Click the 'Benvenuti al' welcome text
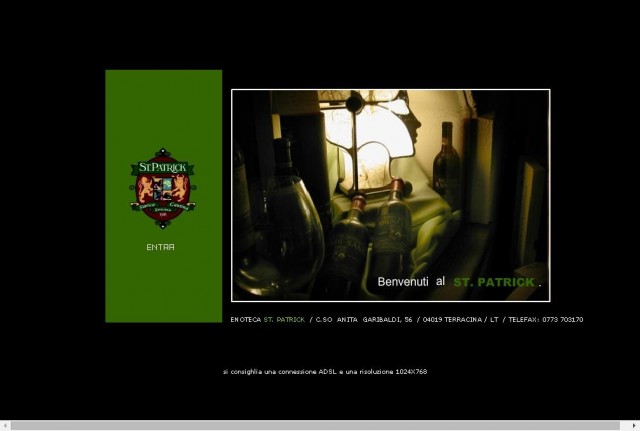The image size is (640, 431). coord(411,282)
